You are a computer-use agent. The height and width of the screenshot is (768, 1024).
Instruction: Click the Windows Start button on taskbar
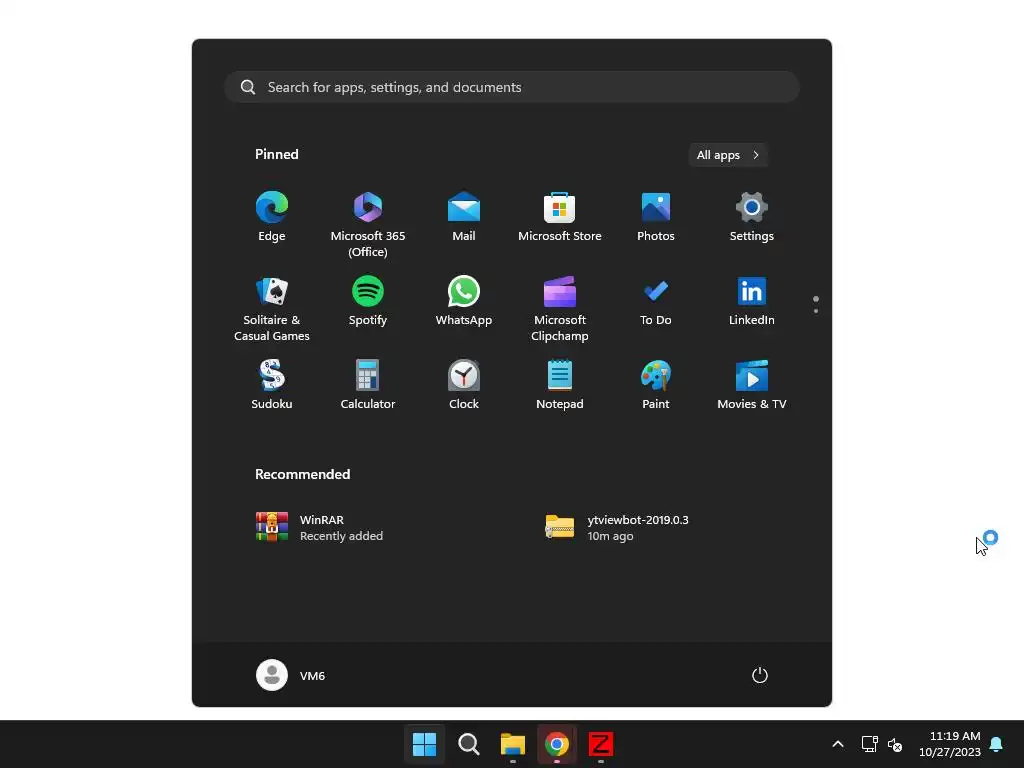[x=424, y=744]
